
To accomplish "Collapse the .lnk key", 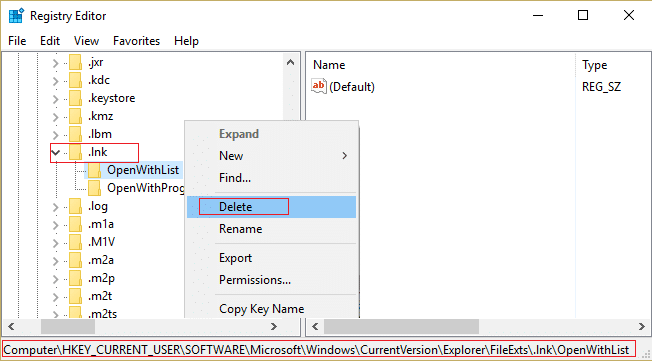I will [x=55, y=153].
